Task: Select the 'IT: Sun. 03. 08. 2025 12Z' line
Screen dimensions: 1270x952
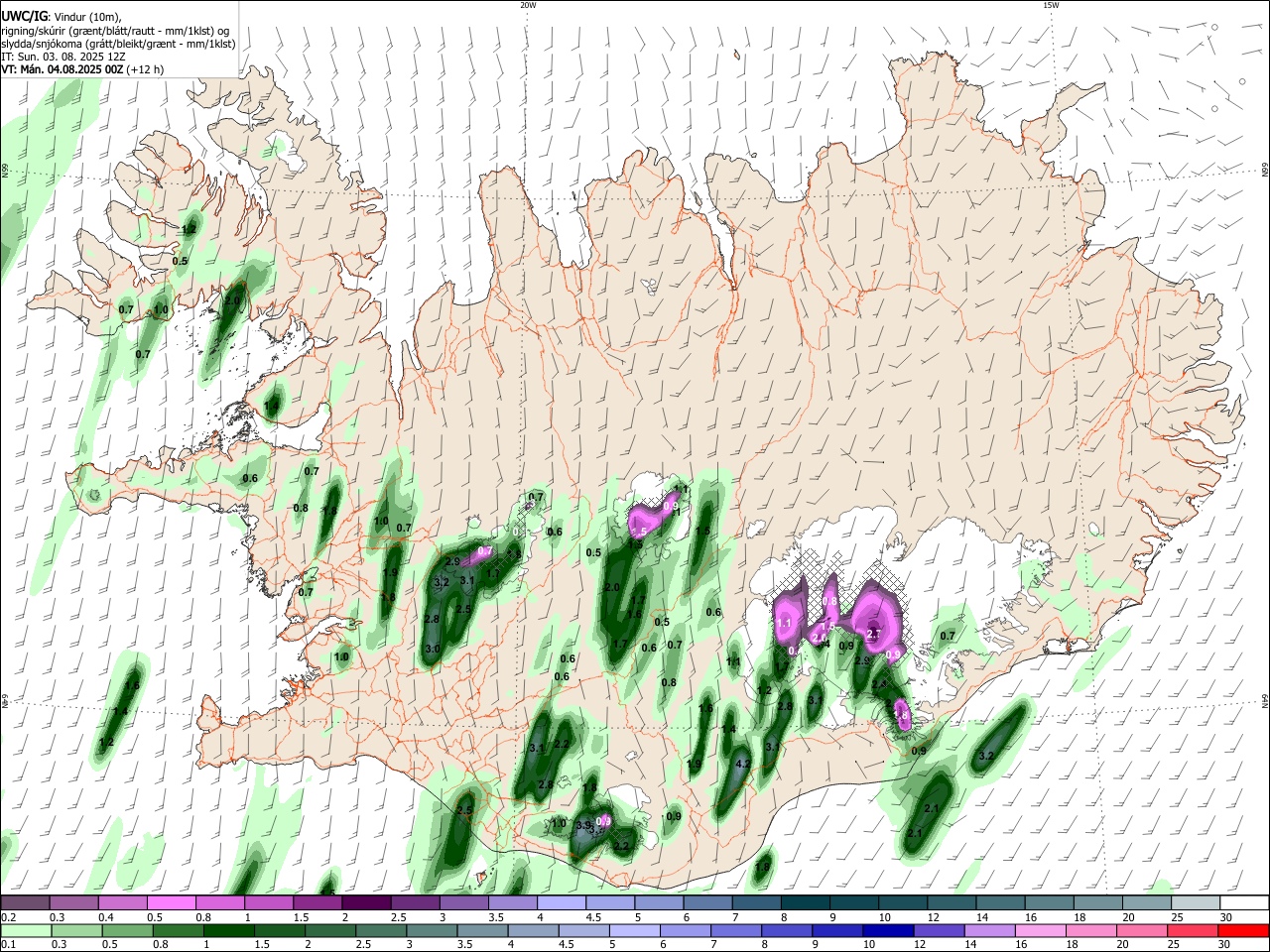Action: click(63, 57)
